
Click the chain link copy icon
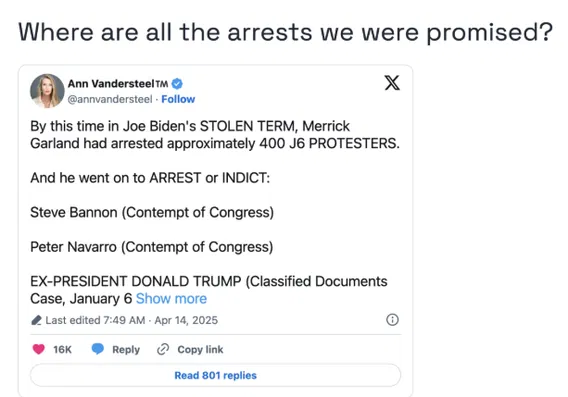(163, 349)
